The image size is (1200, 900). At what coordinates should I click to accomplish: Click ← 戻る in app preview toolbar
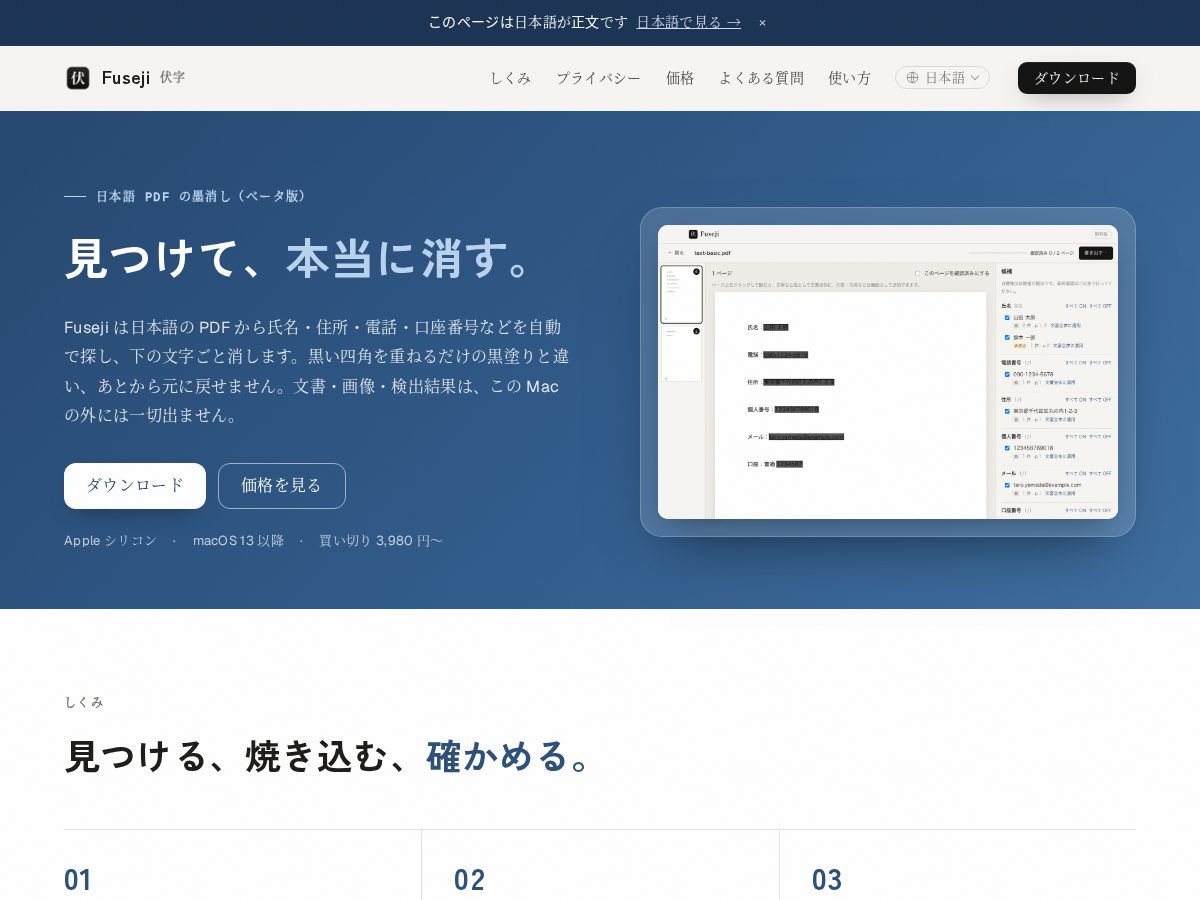pos(676,253)
